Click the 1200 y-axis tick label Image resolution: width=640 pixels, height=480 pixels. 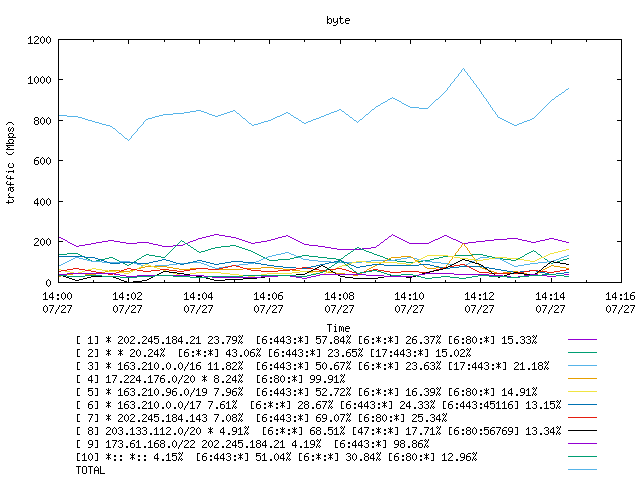39,40
